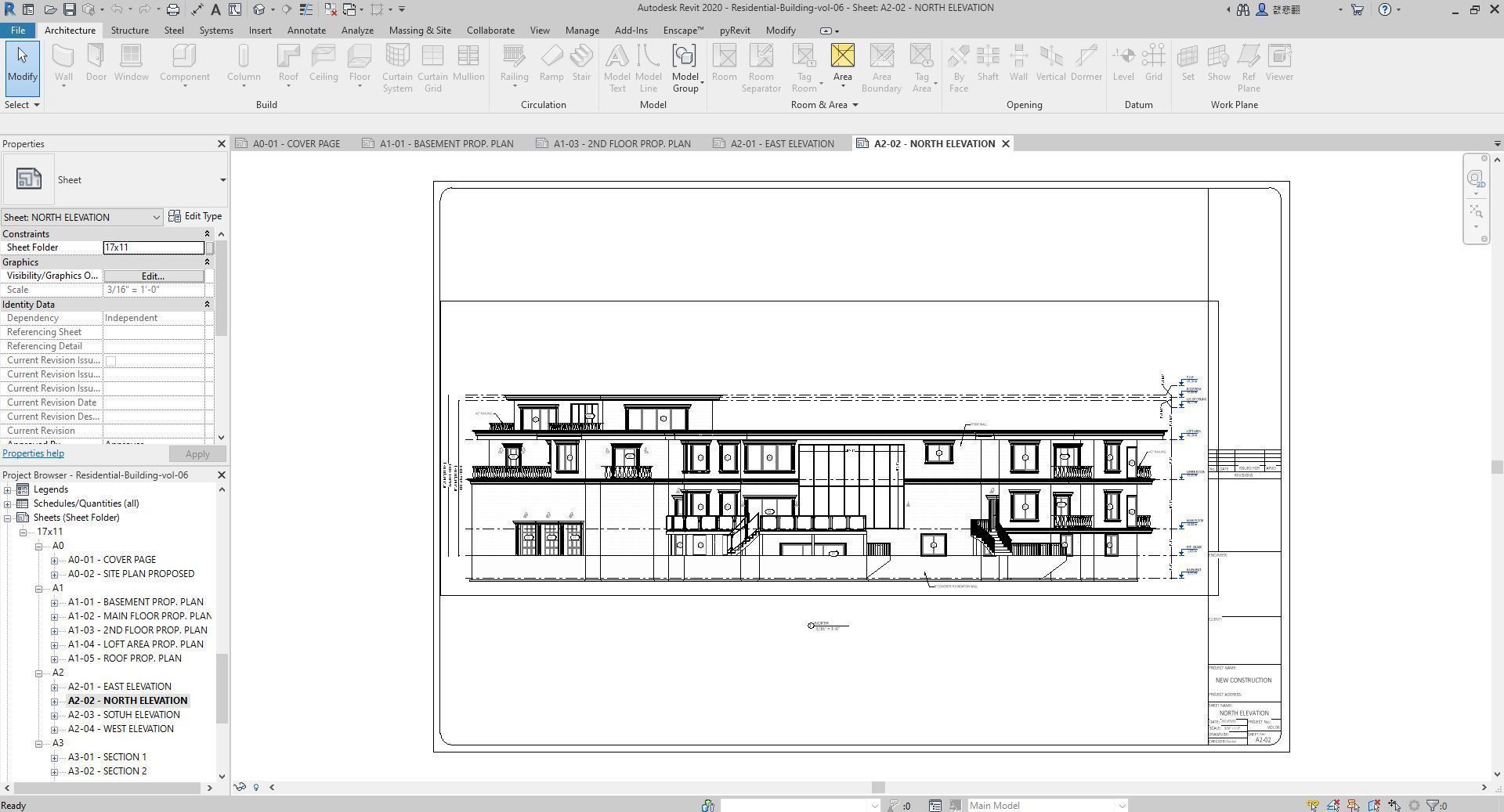Open the pyRevit ribbon tab
This screenshot has width=1504, height=812.
pyautogui.click(x=735, y=31)
